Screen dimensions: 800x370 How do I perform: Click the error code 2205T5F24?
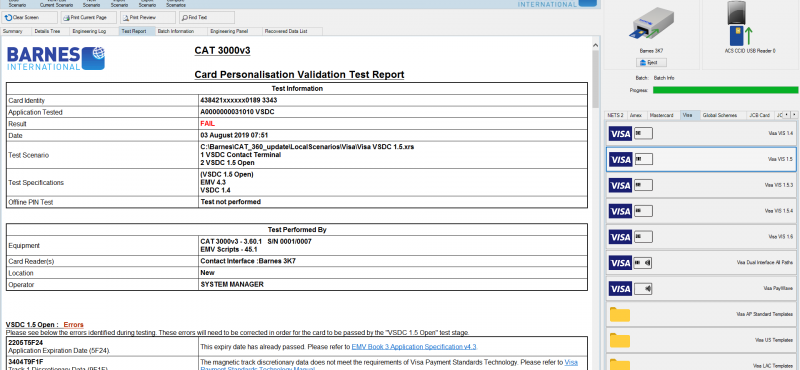click(x=26, y=342)
